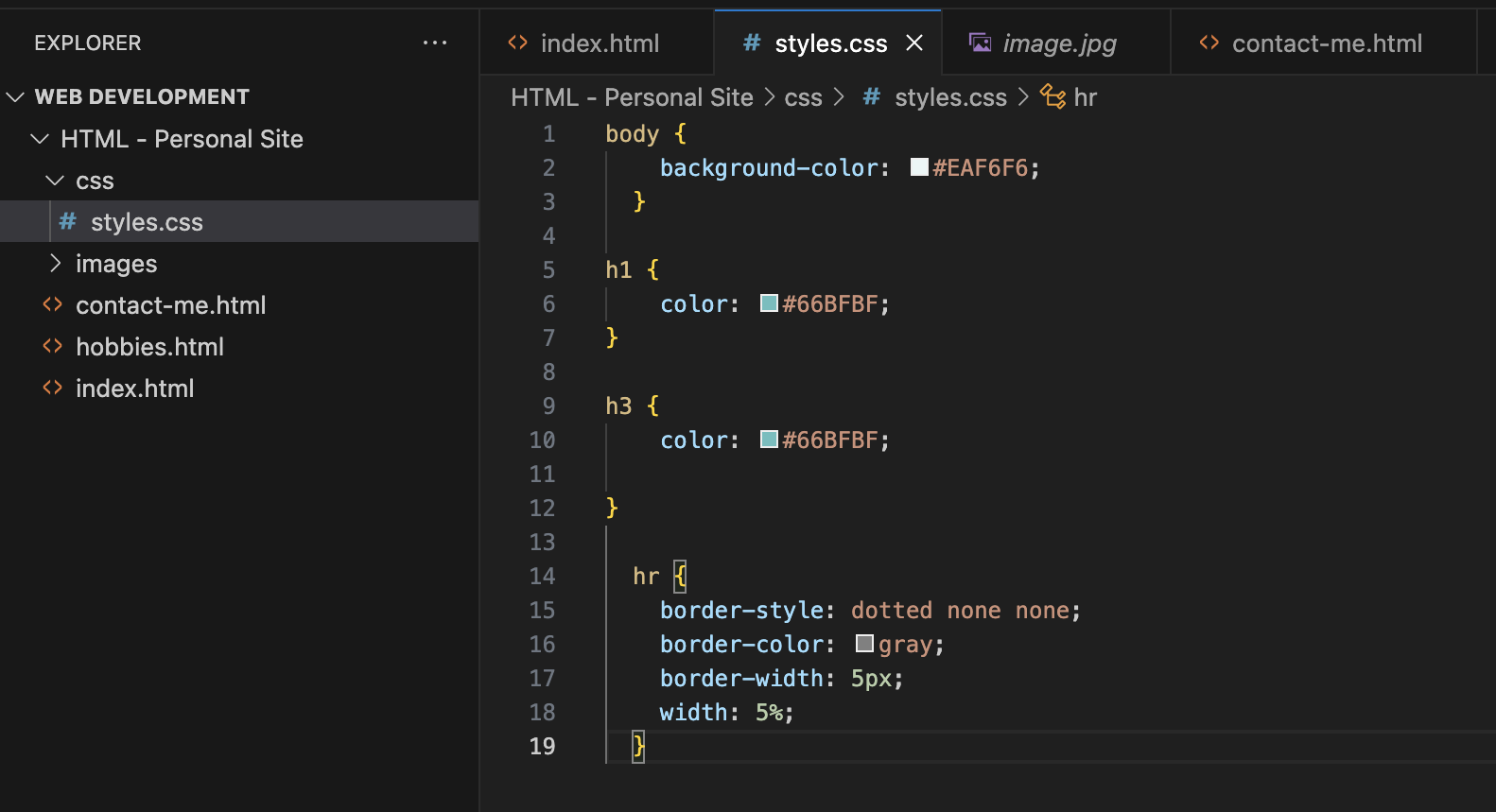Click the styles.css tab hash icon
The width and height of the screenshot is (1496, 812).
pos(752,43)
